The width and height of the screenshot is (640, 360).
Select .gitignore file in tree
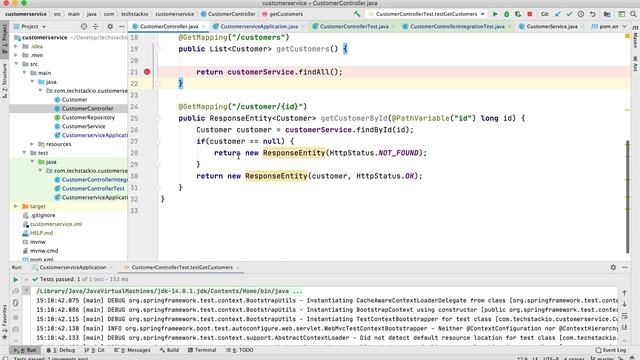coord(42,215)
